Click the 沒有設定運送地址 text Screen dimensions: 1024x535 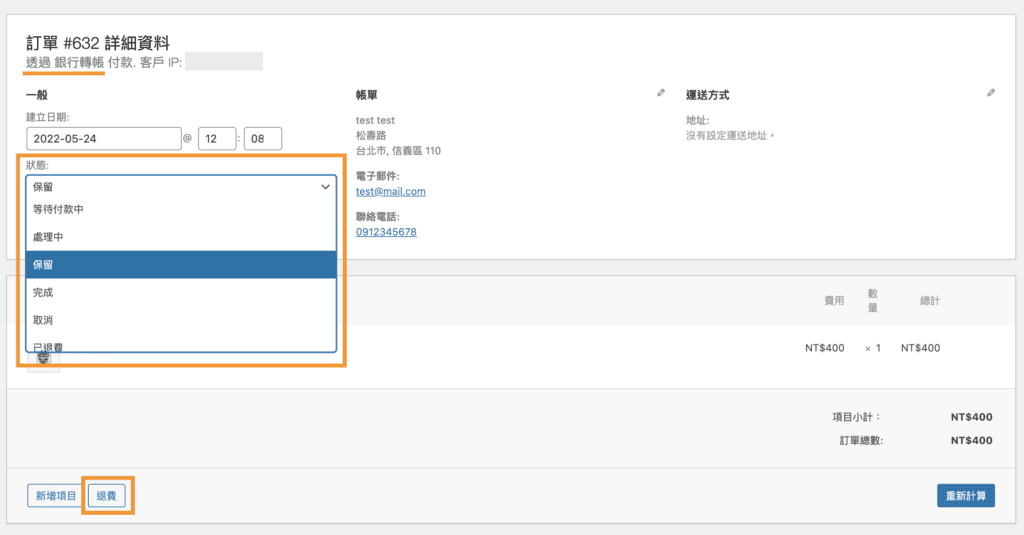[730, 136]
